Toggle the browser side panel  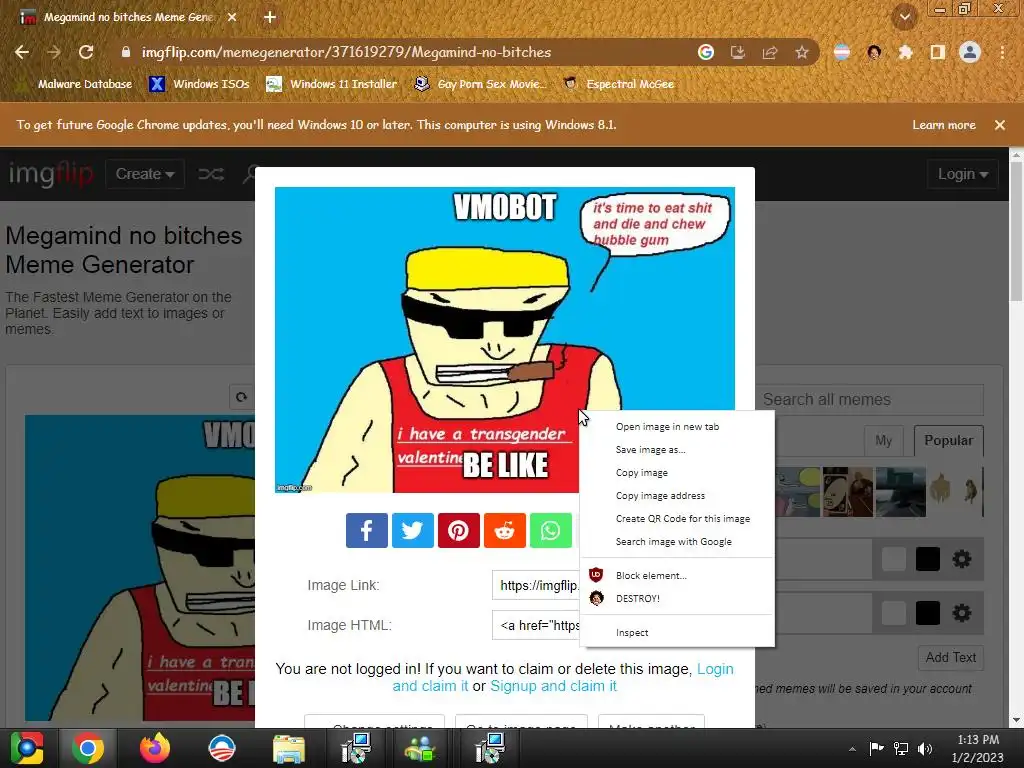click(938, 52)
